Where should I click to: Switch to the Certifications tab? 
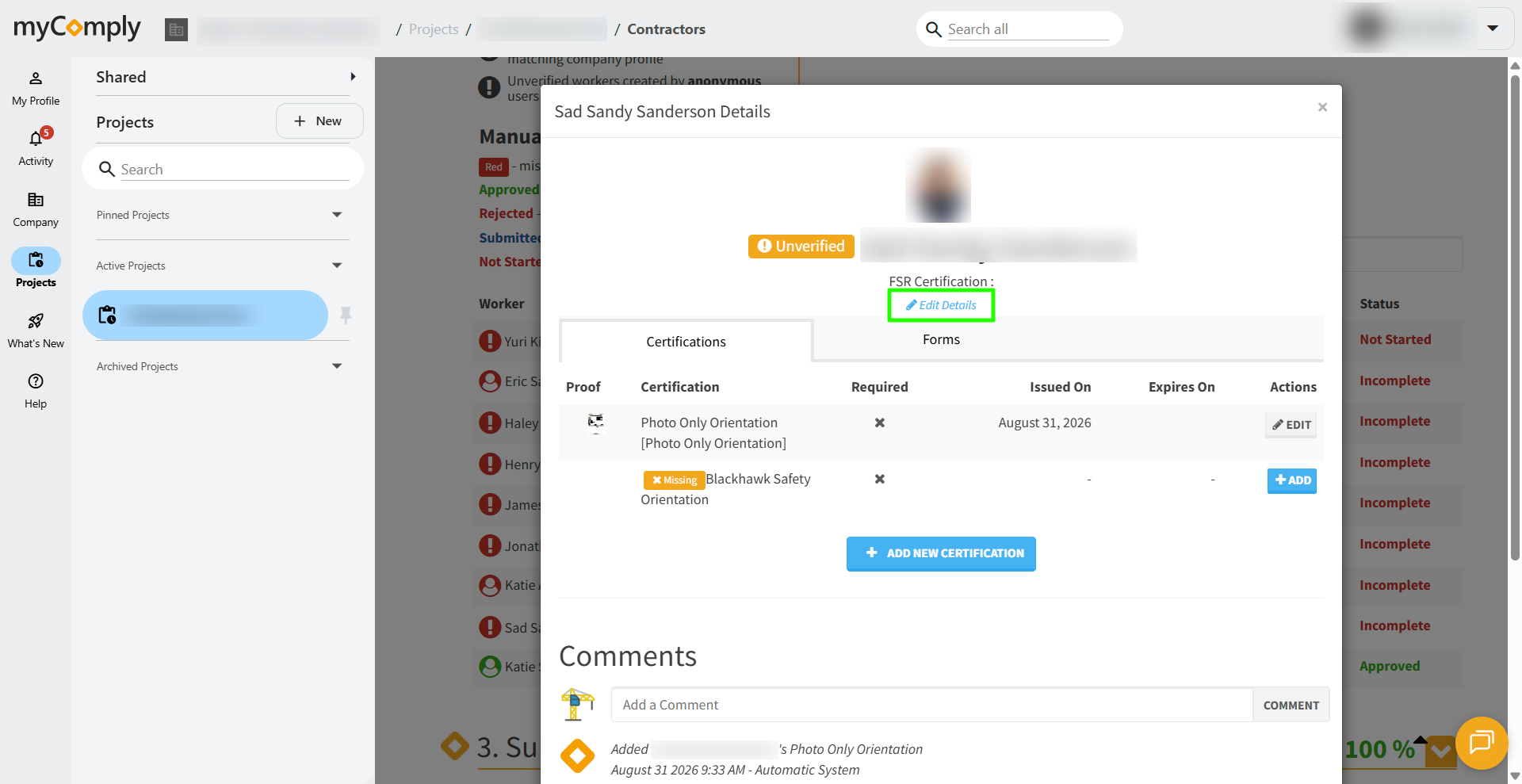click(686, 342)
